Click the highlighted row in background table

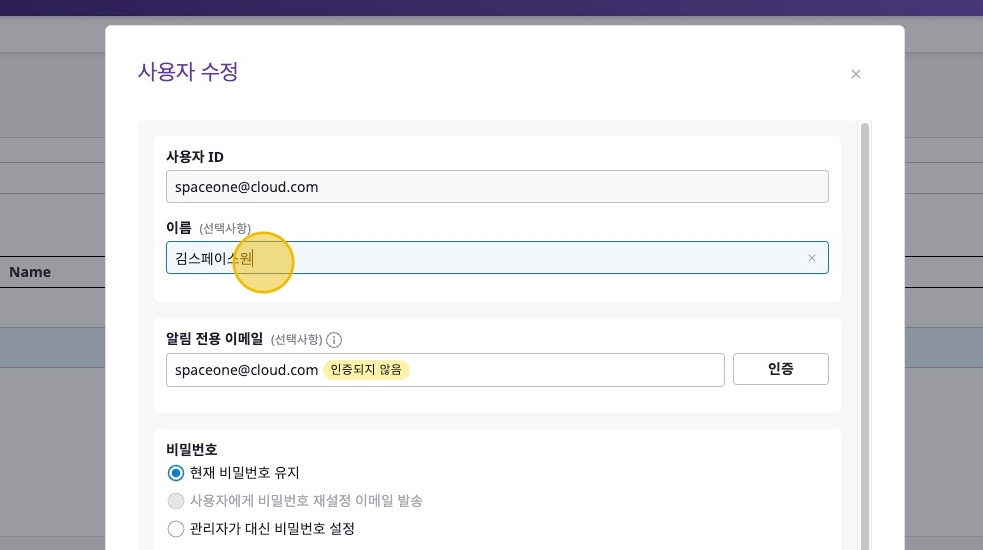coord(50,346)
